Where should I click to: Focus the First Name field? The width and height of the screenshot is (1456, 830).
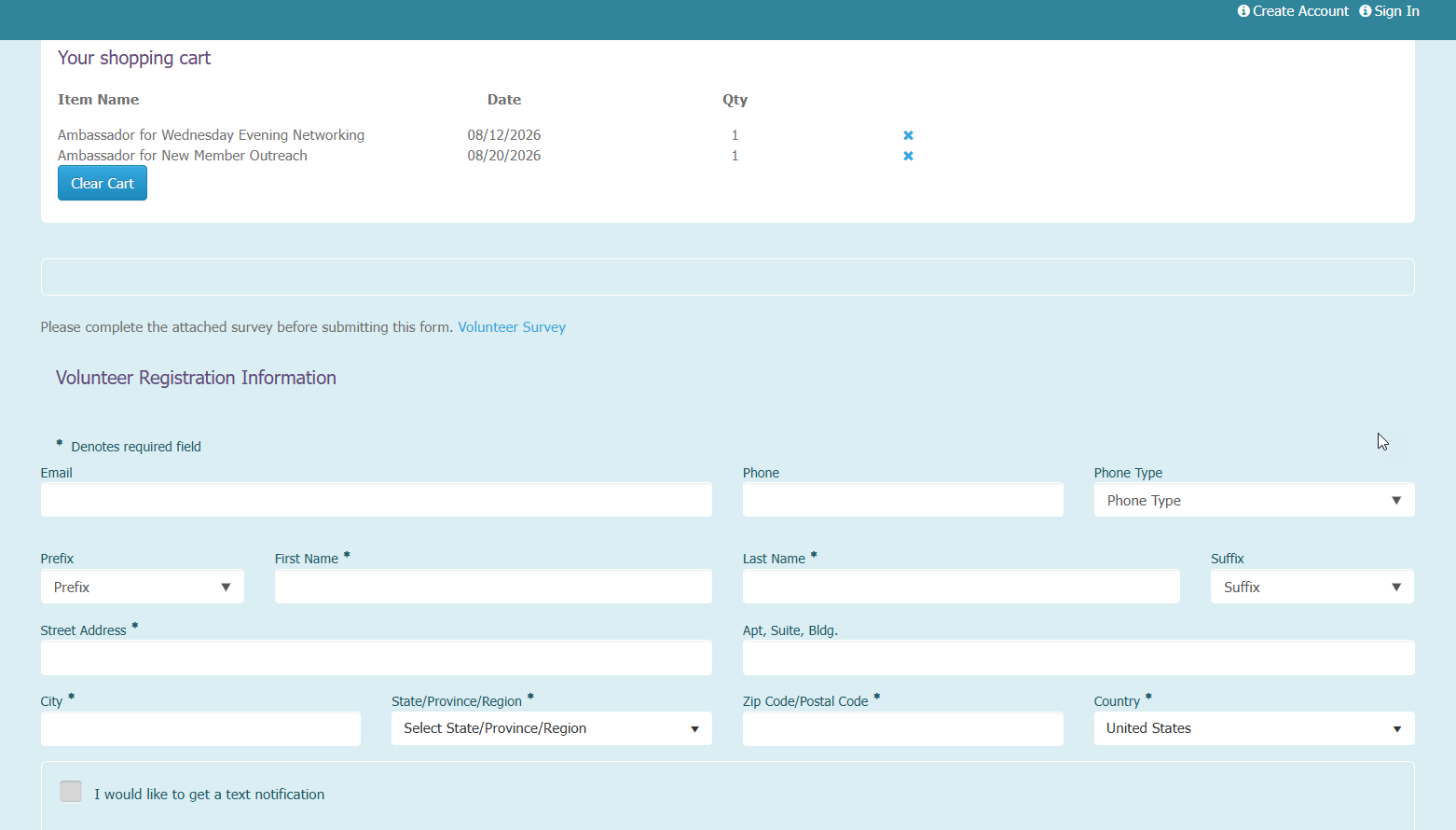(x=493, y=587)
